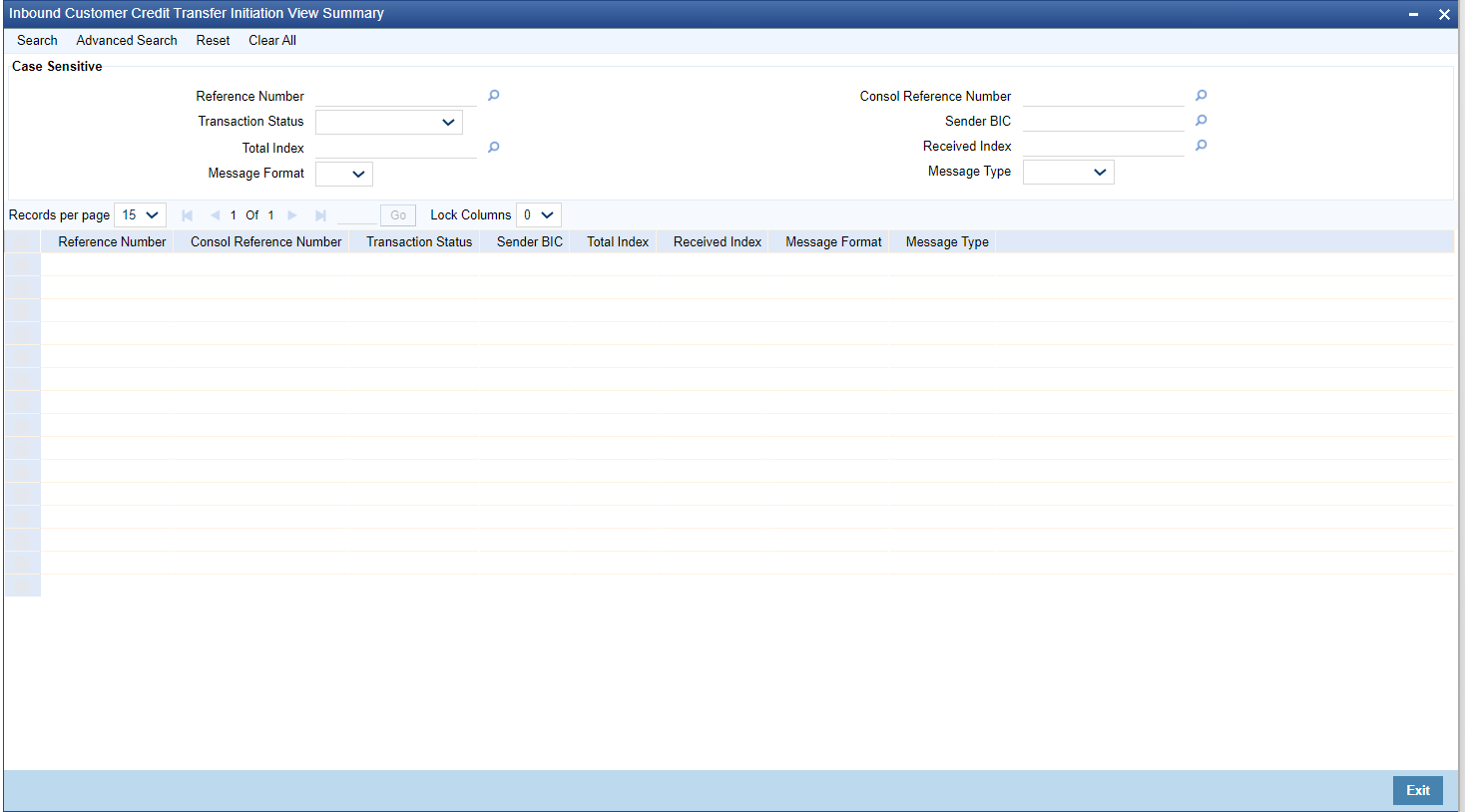Focus the Total Index input field
This screenshot has width=1465, height=812.
(x=396, y=148)
